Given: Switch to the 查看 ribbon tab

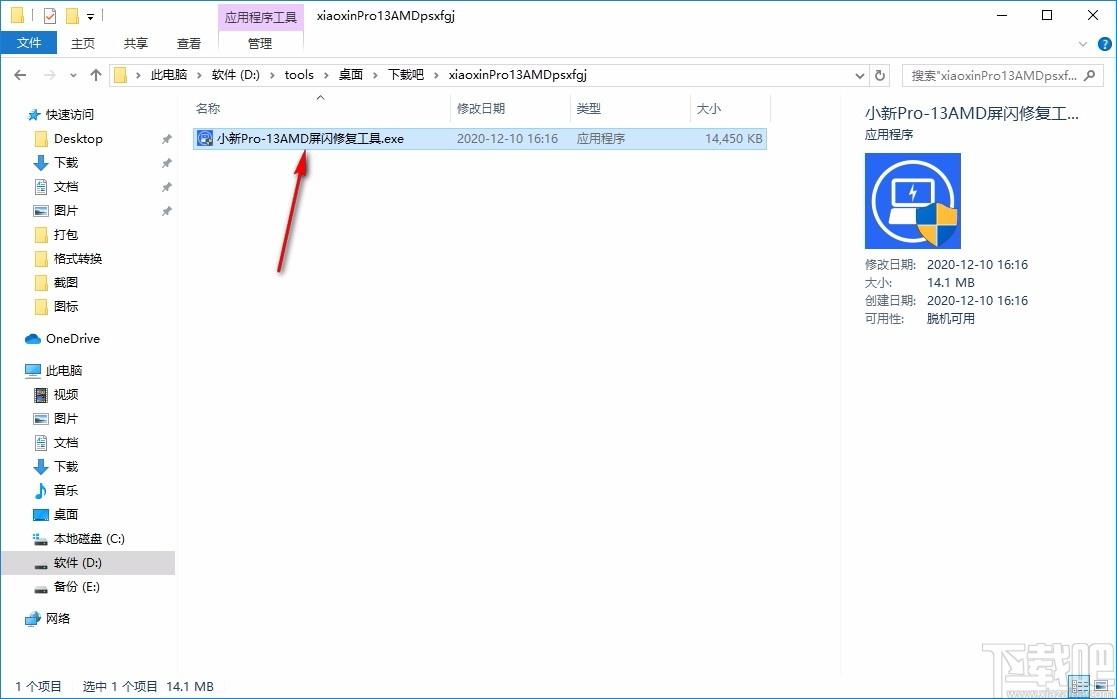Looking at the screenshot, I should click(189, 43).
